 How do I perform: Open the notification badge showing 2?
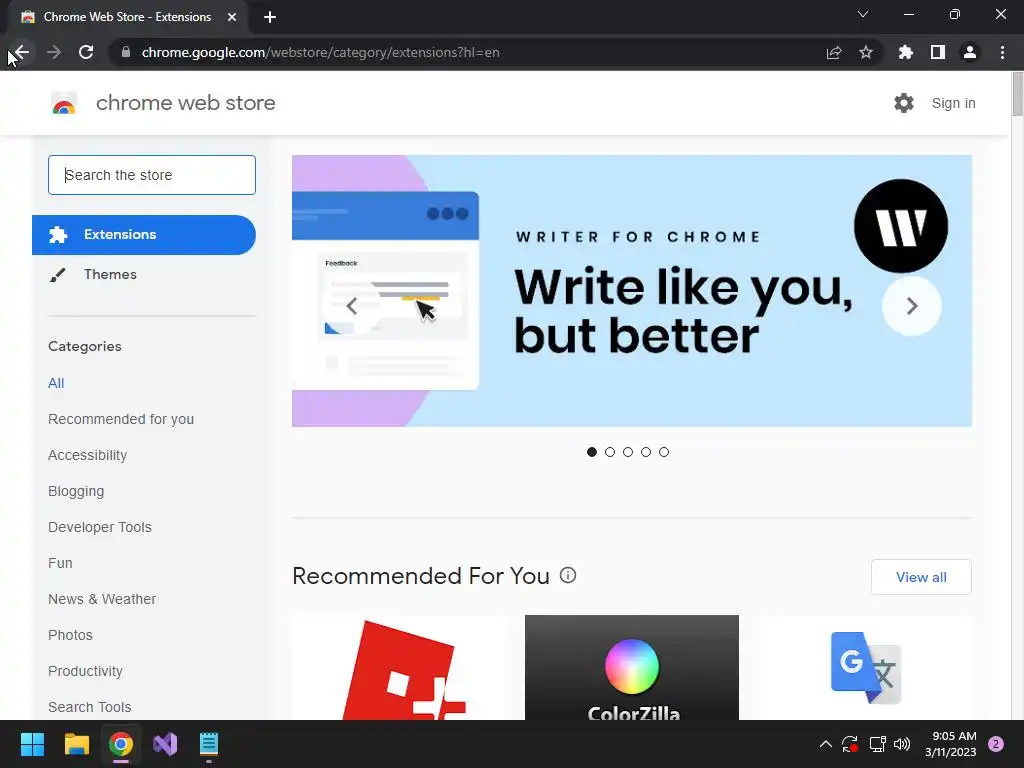[996, 744]
